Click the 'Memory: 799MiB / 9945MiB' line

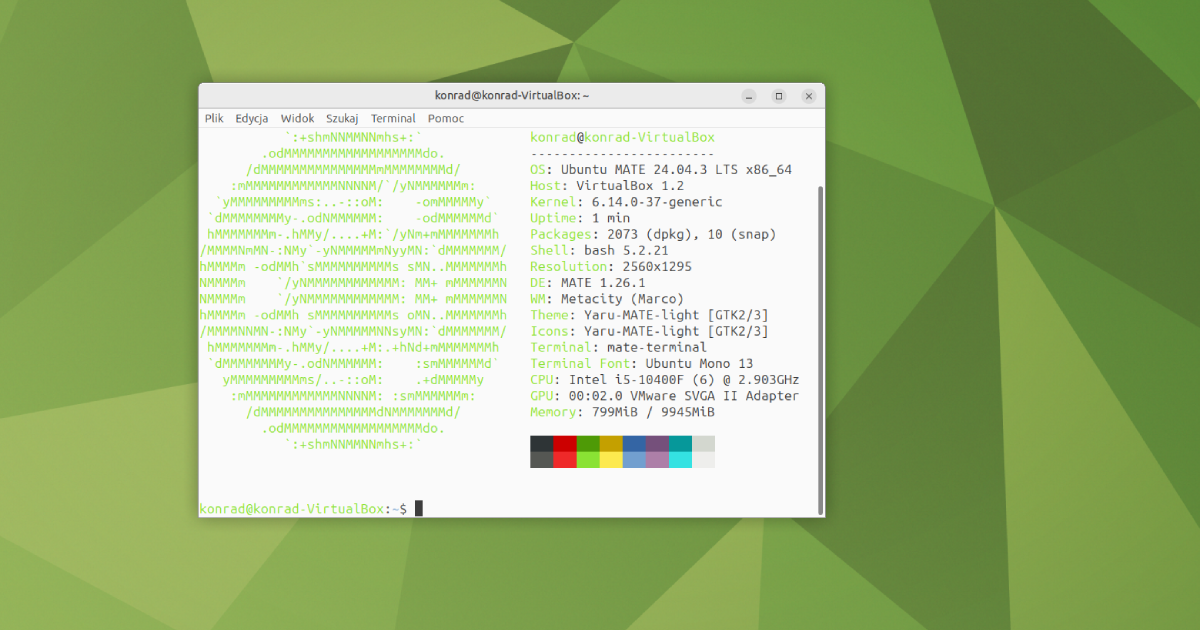(622, 412)
